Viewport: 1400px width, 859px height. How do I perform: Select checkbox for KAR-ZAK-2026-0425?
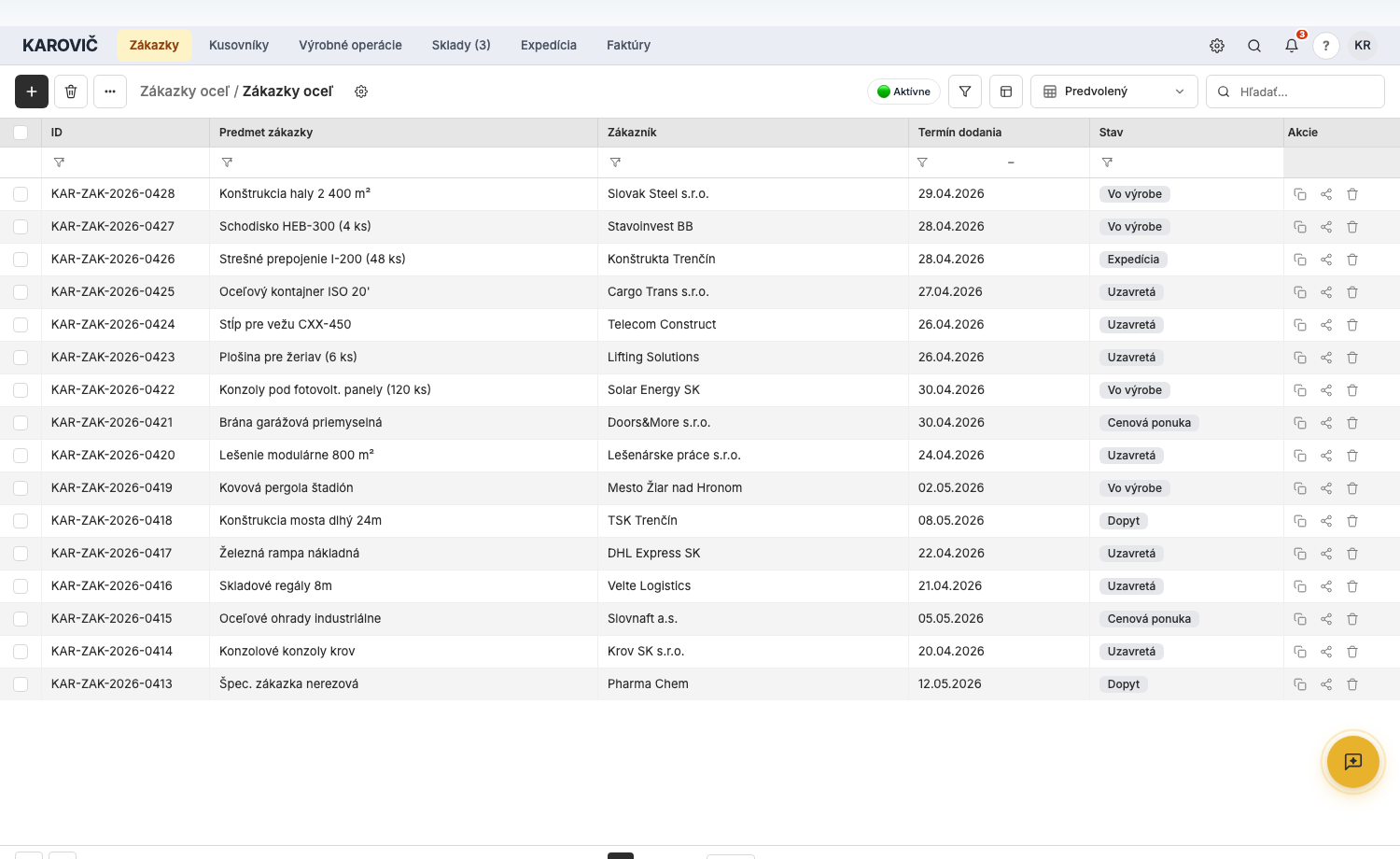(x=21, y=292)
